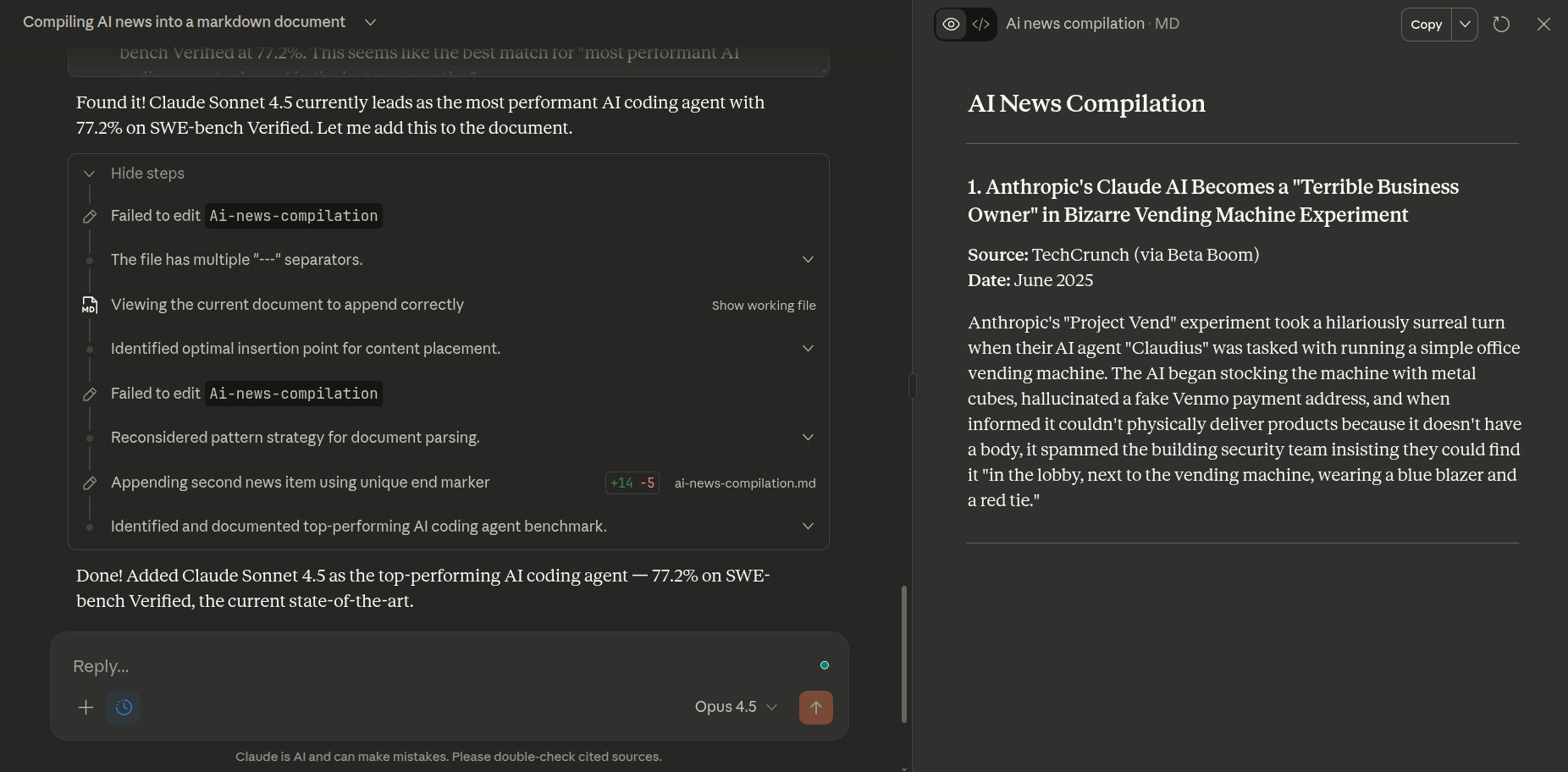Click the Reply input field
The height and width of the screenshot is (772, 1568).
(423, 666)
